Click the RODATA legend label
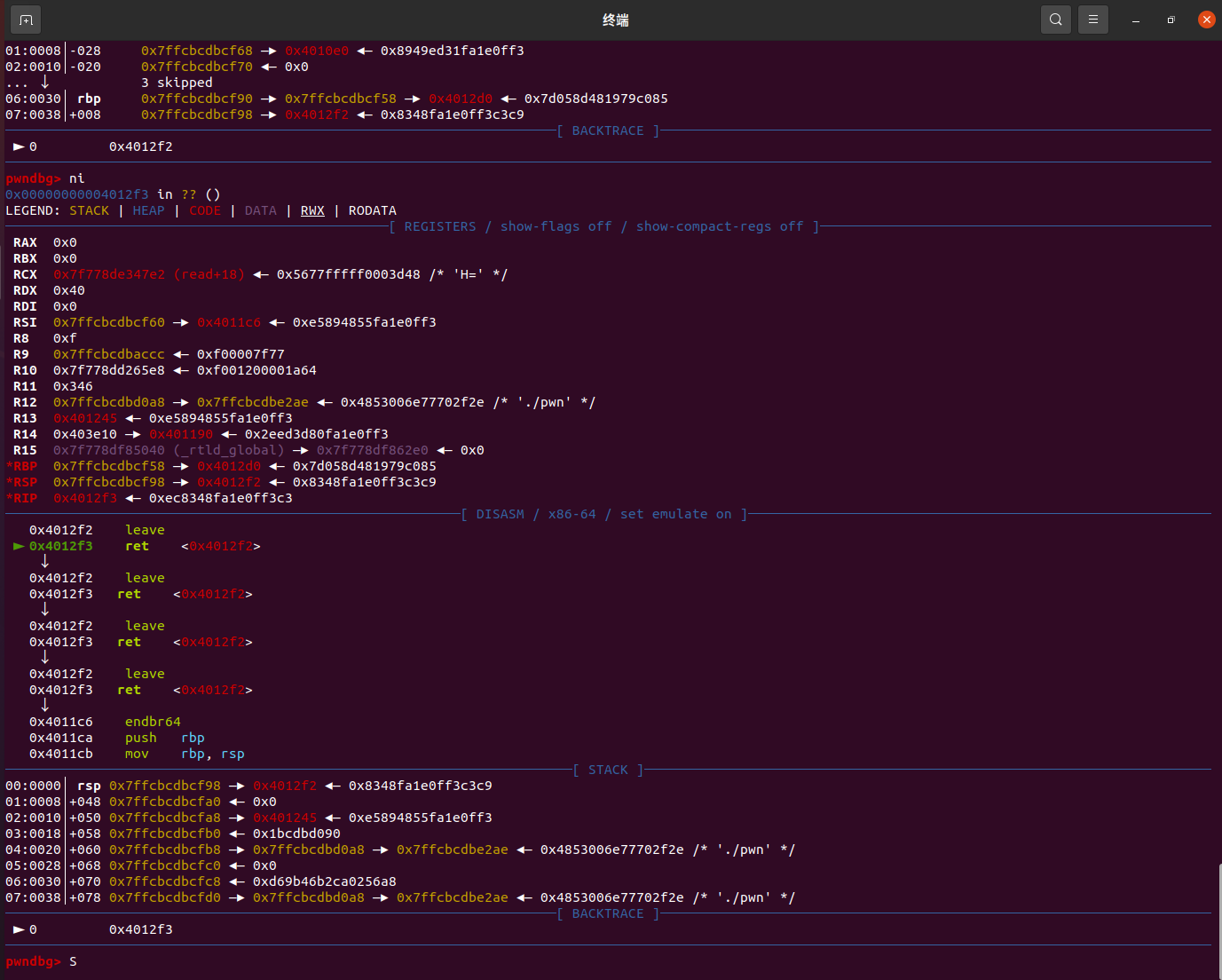 [373, 210]
